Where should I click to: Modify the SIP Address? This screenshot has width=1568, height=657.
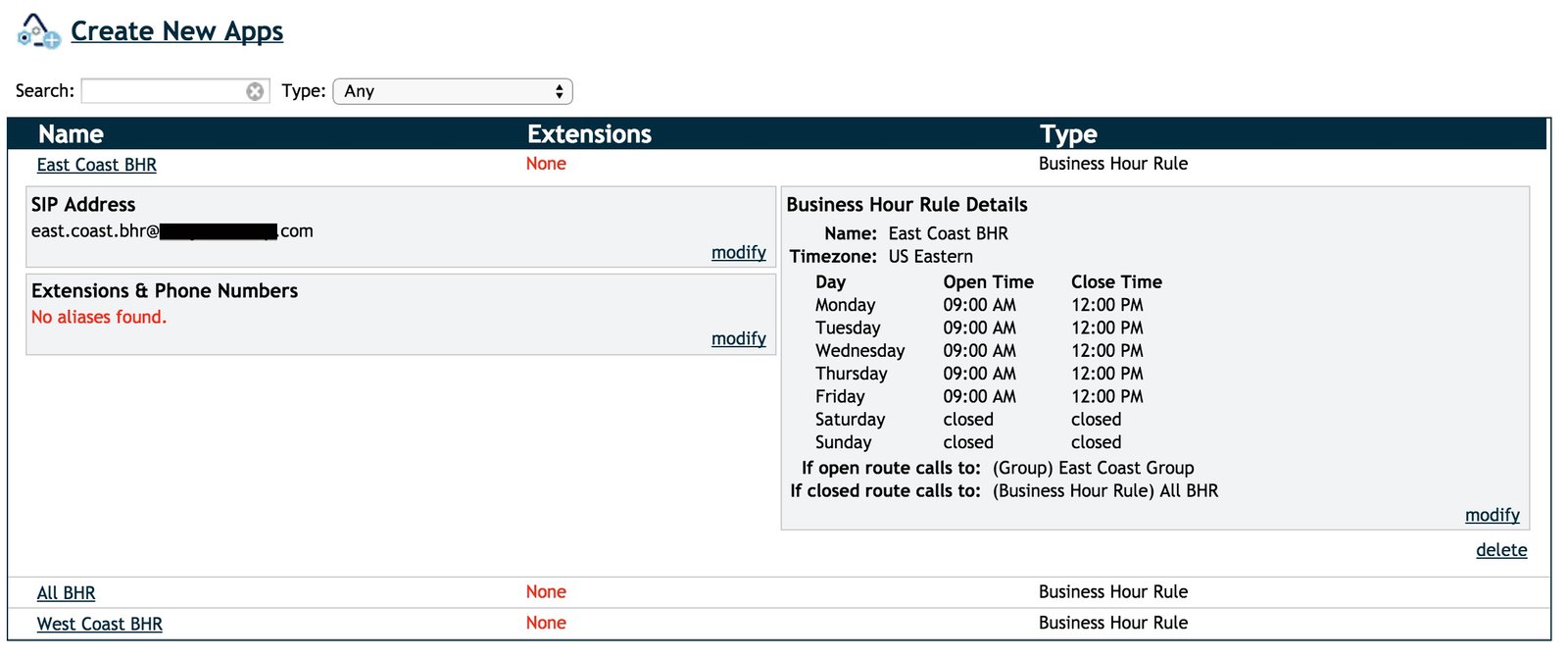coord(738,252)
